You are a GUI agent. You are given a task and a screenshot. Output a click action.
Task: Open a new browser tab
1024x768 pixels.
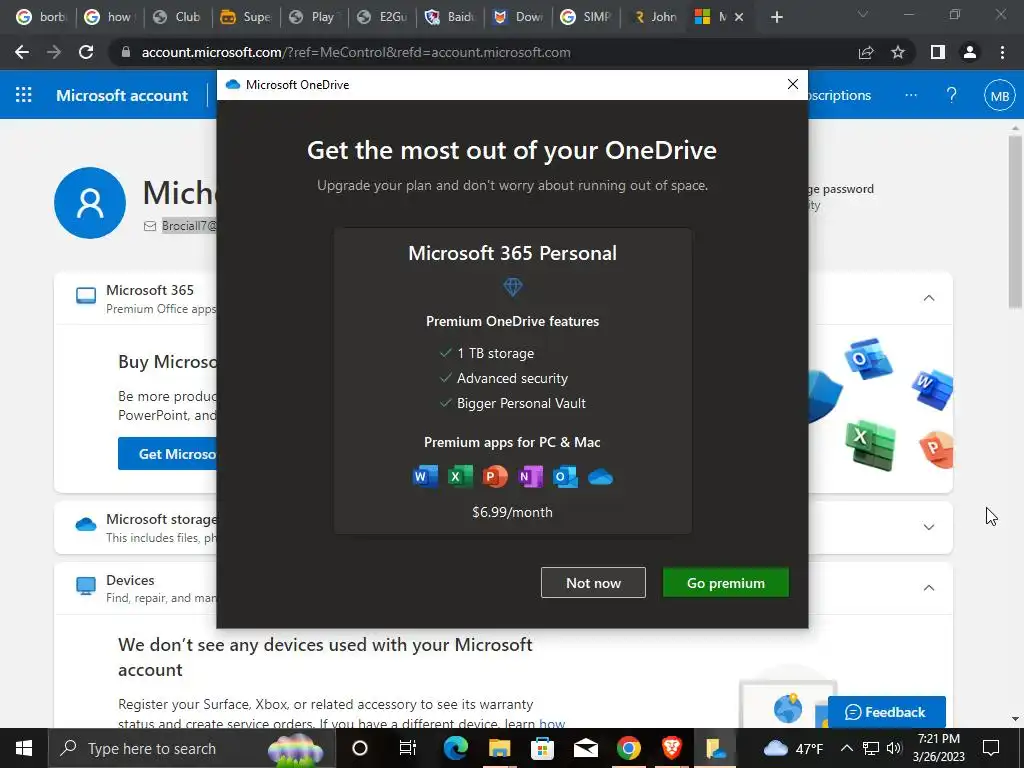tap(776, 17)
